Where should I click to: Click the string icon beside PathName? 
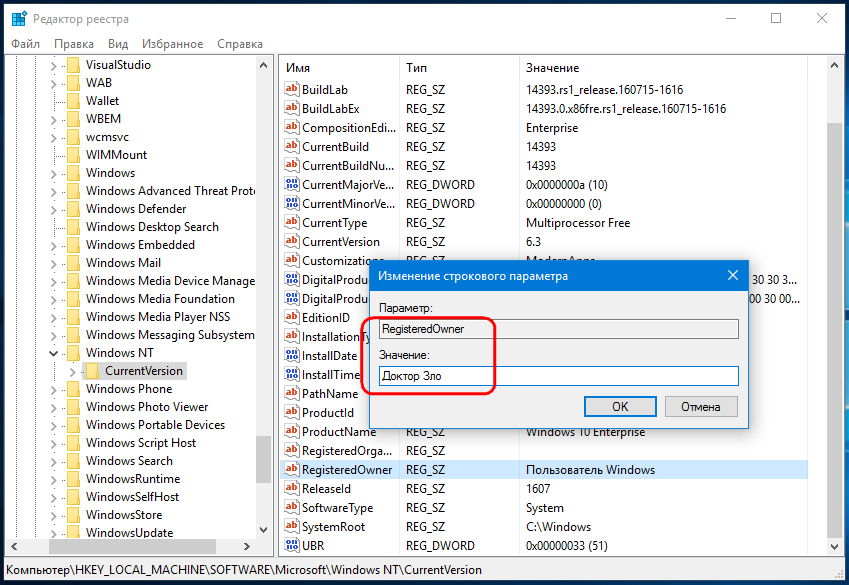291,393
